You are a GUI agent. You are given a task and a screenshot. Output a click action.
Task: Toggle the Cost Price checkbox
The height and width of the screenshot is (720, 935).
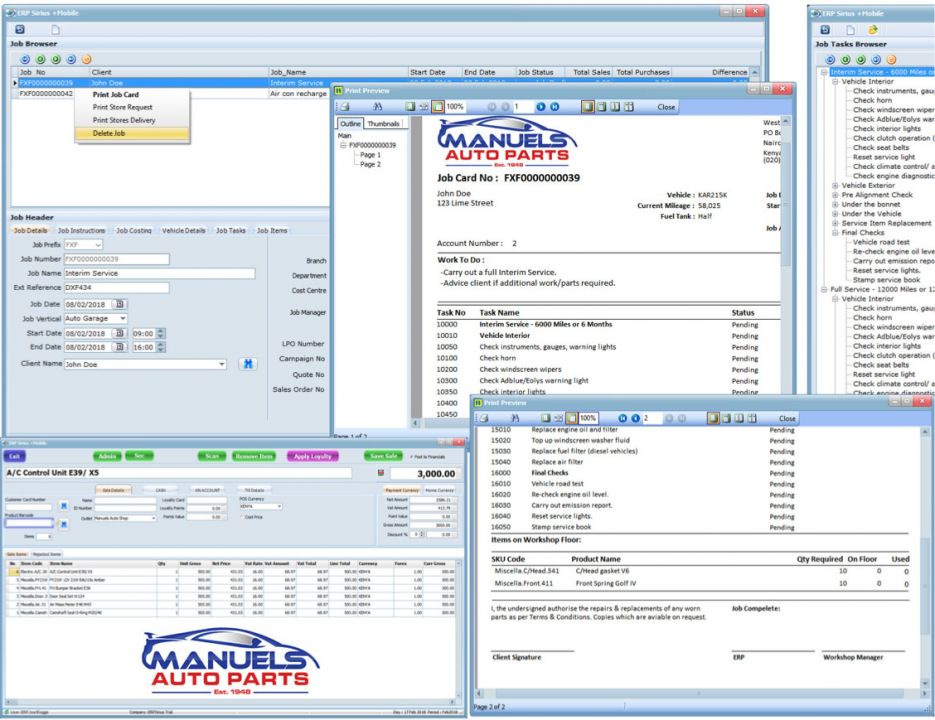pos(242,517)
